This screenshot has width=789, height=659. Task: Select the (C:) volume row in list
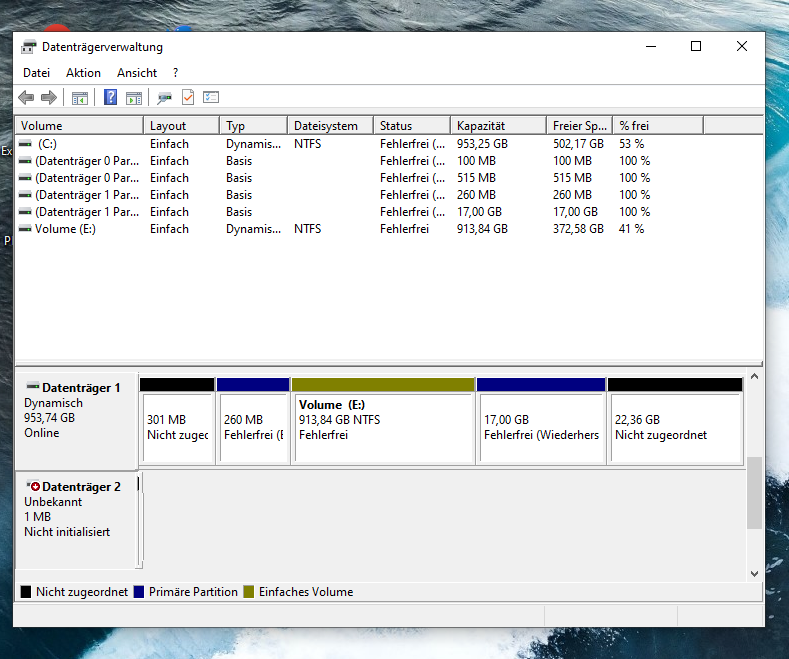pyautogui.click(x=47, y=144)
